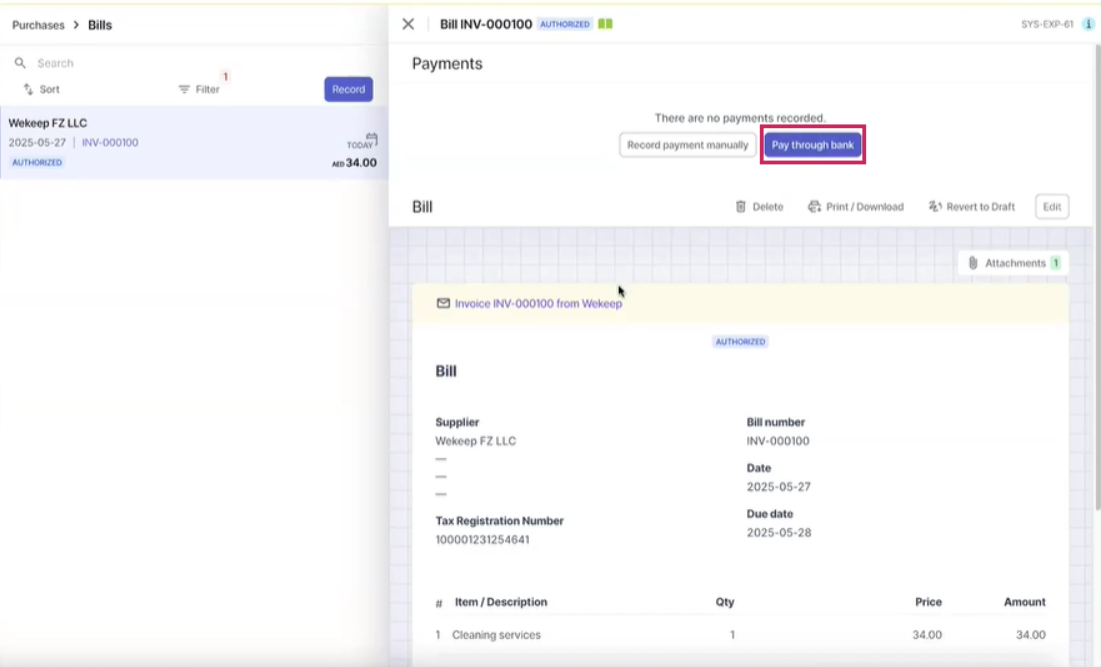The width and height of the screenshot is (1101, 667).
Task: Click Print / Download
Action: tap(855, 206)
